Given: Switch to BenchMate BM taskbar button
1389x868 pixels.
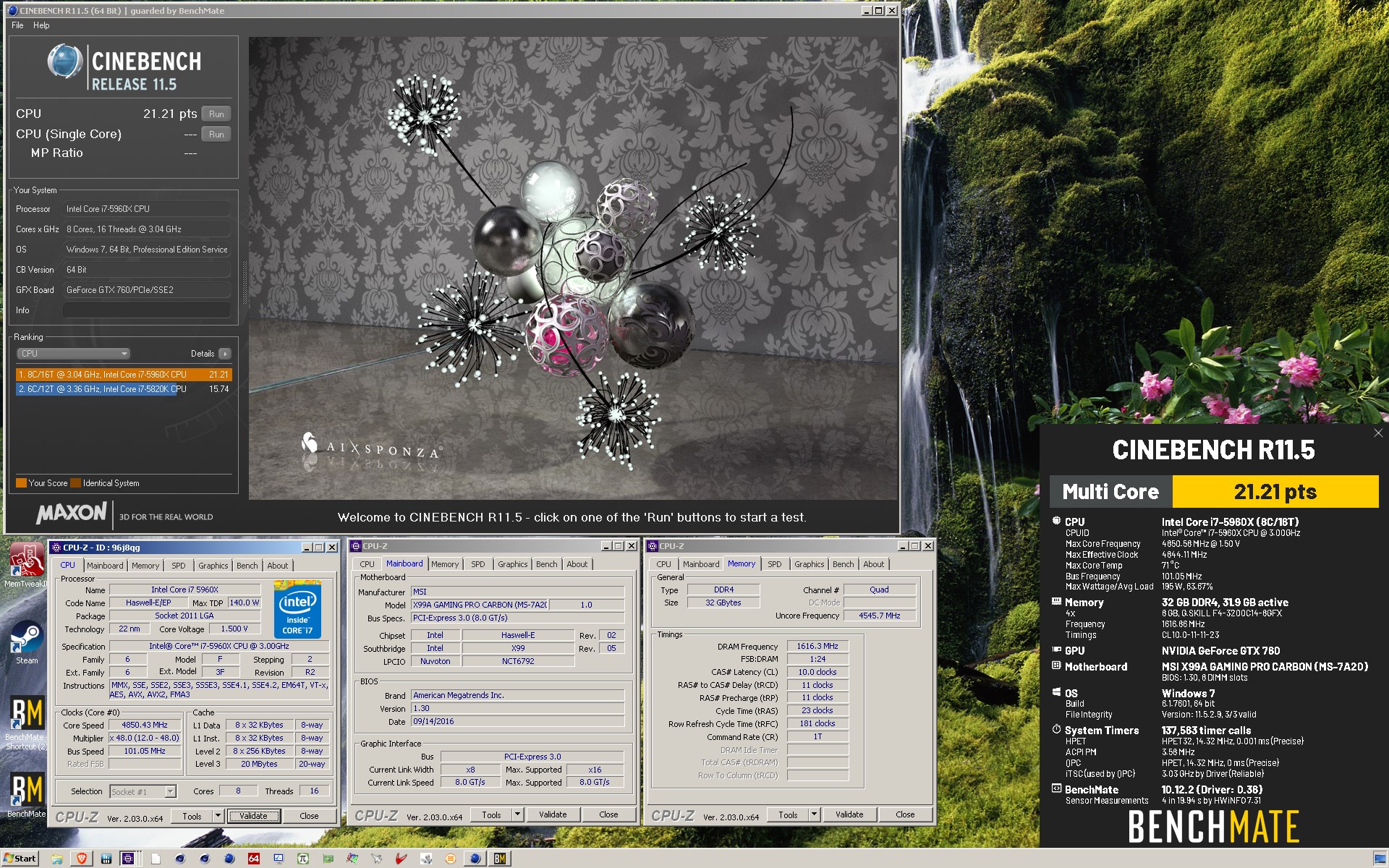Looking at the screenshot, I should click(x=500, y=859).
